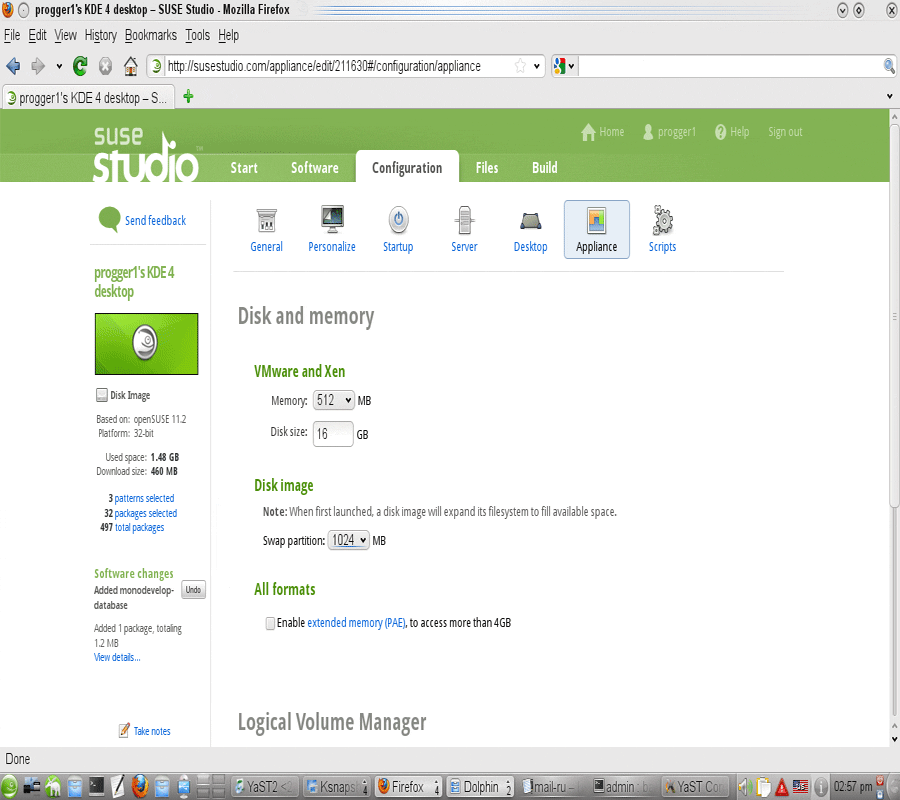Screen dimensions: 900x800
Task: Click the Stop loading button
Action: tap(105, 66)
